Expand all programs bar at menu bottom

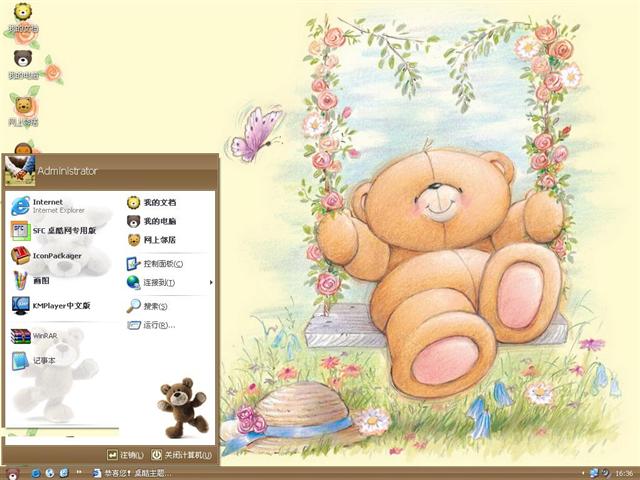pos(62,432)
